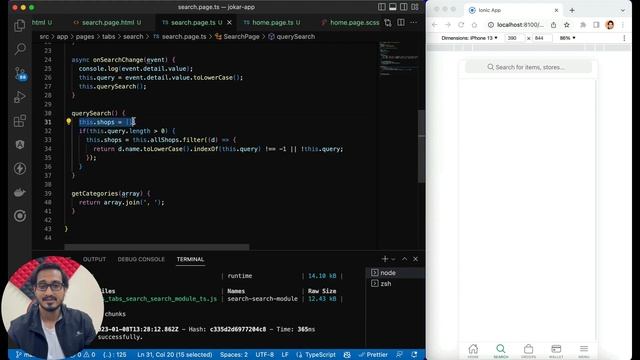640x360 pixels.
Task: Click 'pages' in the breadcrumb
Action: pos(85,37)
